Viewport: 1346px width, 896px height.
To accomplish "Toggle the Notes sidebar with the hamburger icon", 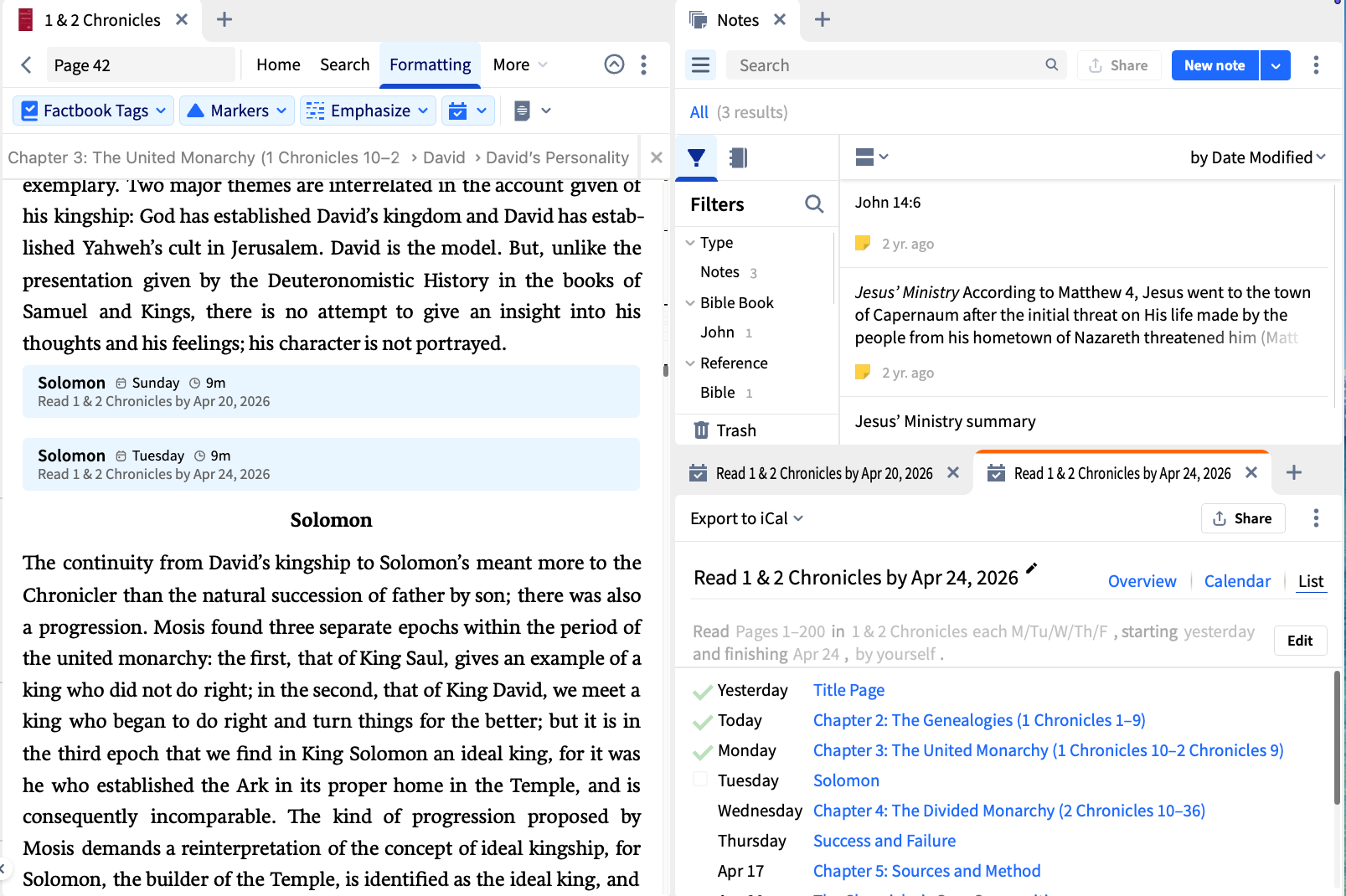I will click(x=700, y=65).
